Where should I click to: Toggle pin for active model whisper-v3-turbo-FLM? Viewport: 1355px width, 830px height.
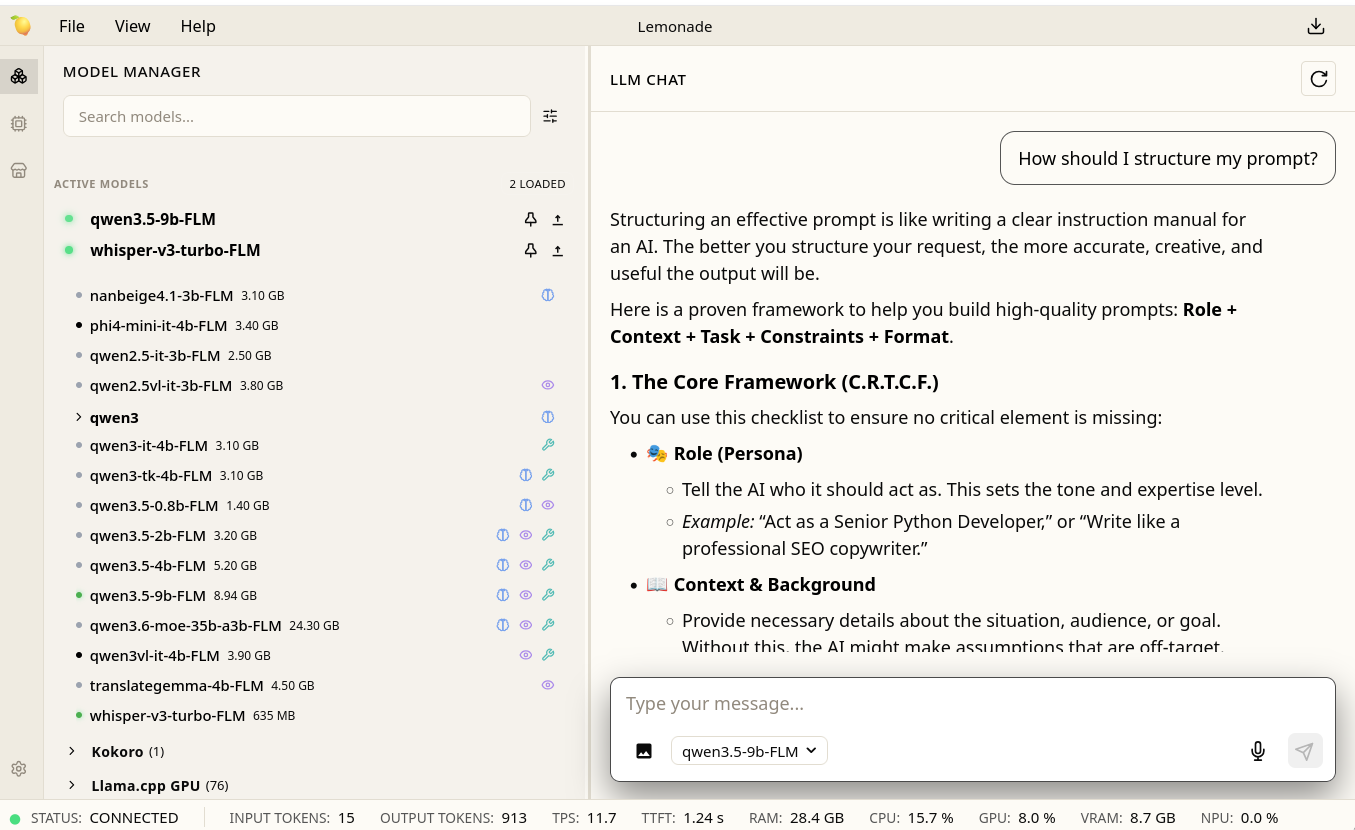(531, 251)
